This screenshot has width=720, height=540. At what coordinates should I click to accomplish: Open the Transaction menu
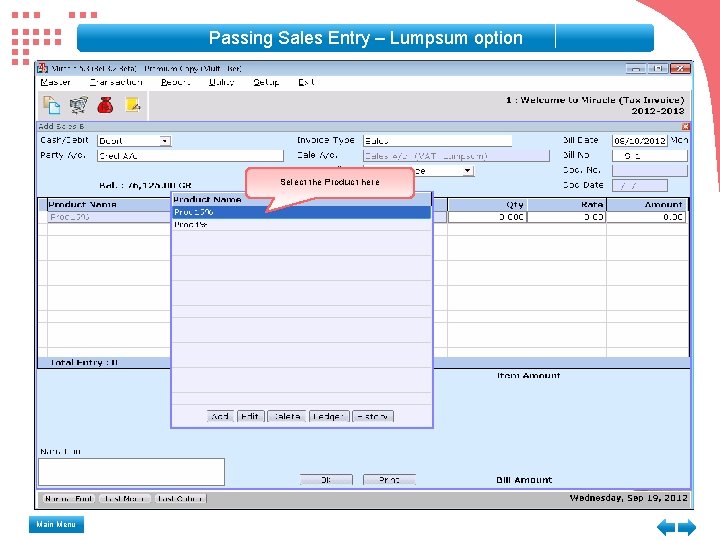(116, 82)
